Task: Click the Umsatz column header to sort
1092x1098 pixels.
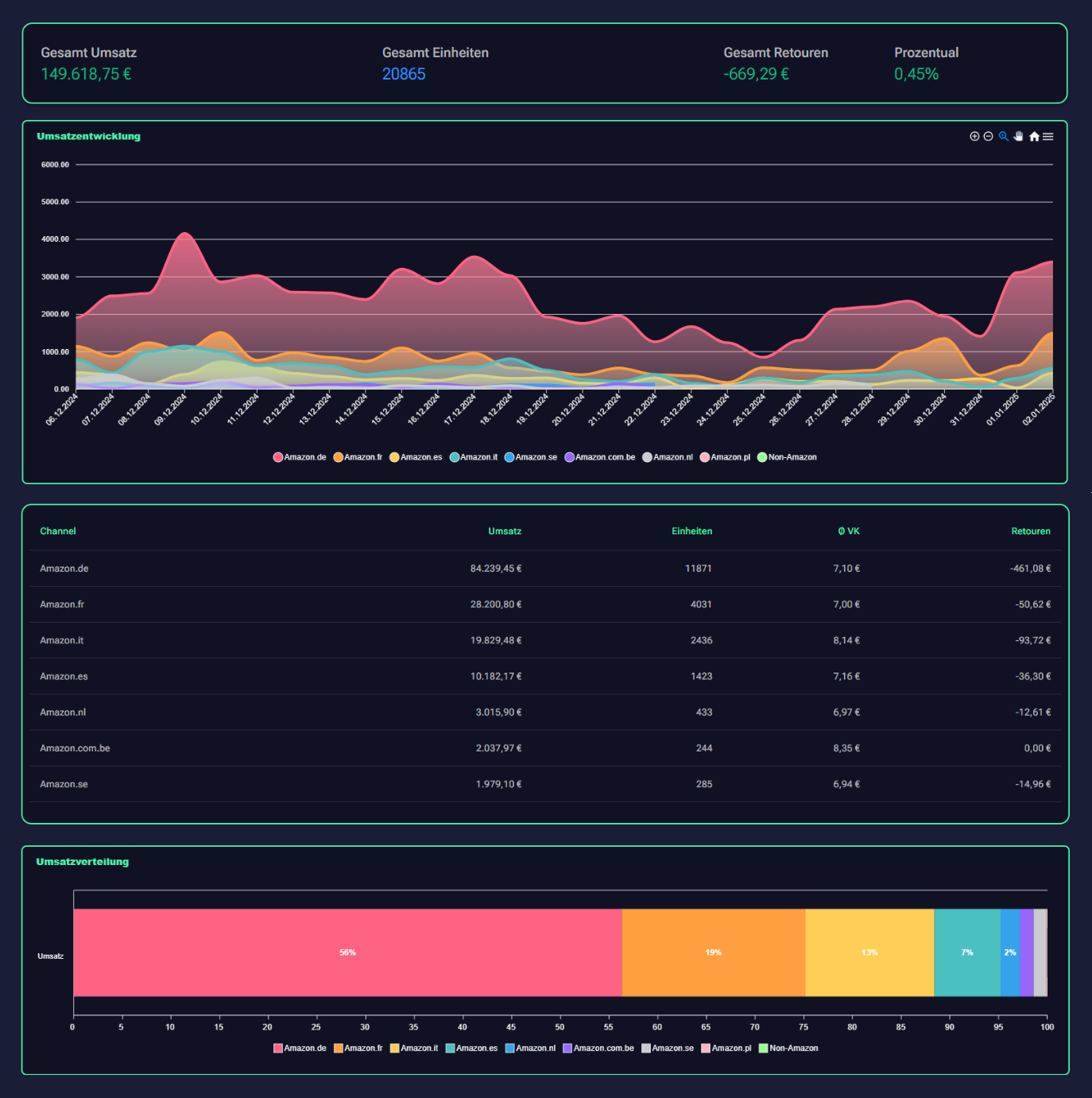Action: tap(505, 530)
